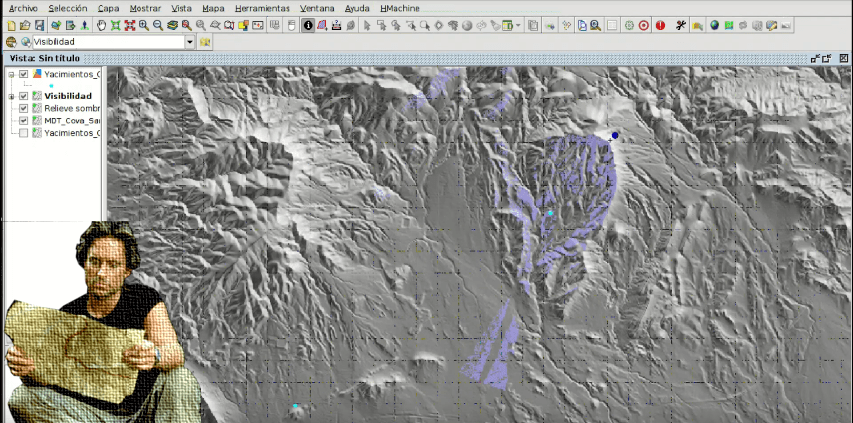Open the Herramientas menu
Screen dimensions: 853x423
coord(262,8)
